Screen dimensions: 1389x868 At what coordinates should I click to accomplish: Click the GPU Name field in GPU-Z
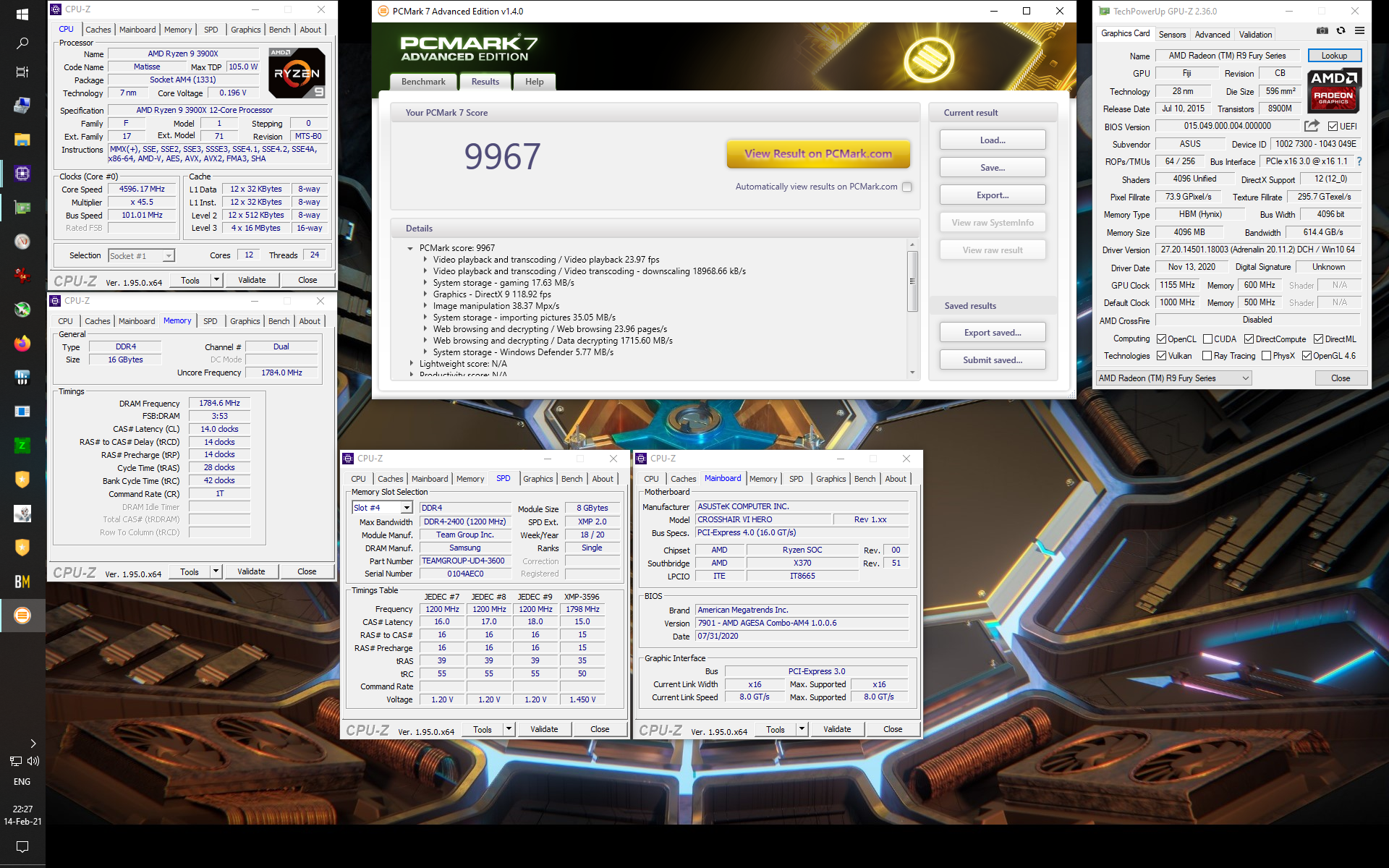point(1227,56)
